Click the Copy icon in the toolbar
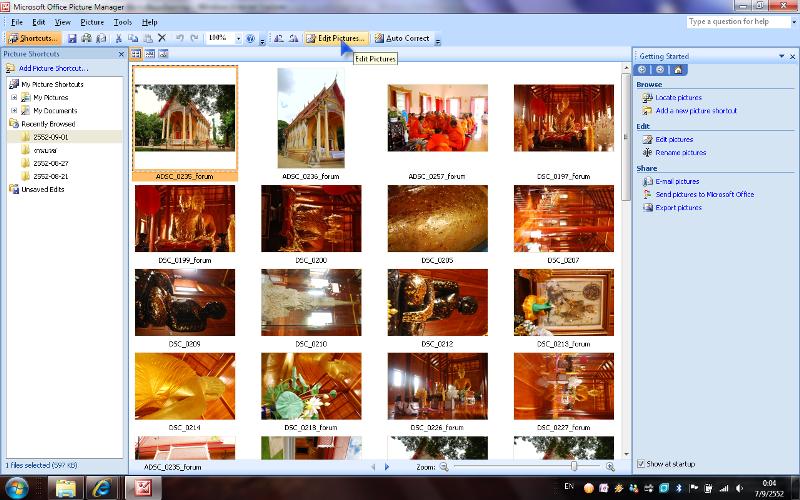Screen dimensions: 800x500 pyautogui.click(x=133, y=38)
